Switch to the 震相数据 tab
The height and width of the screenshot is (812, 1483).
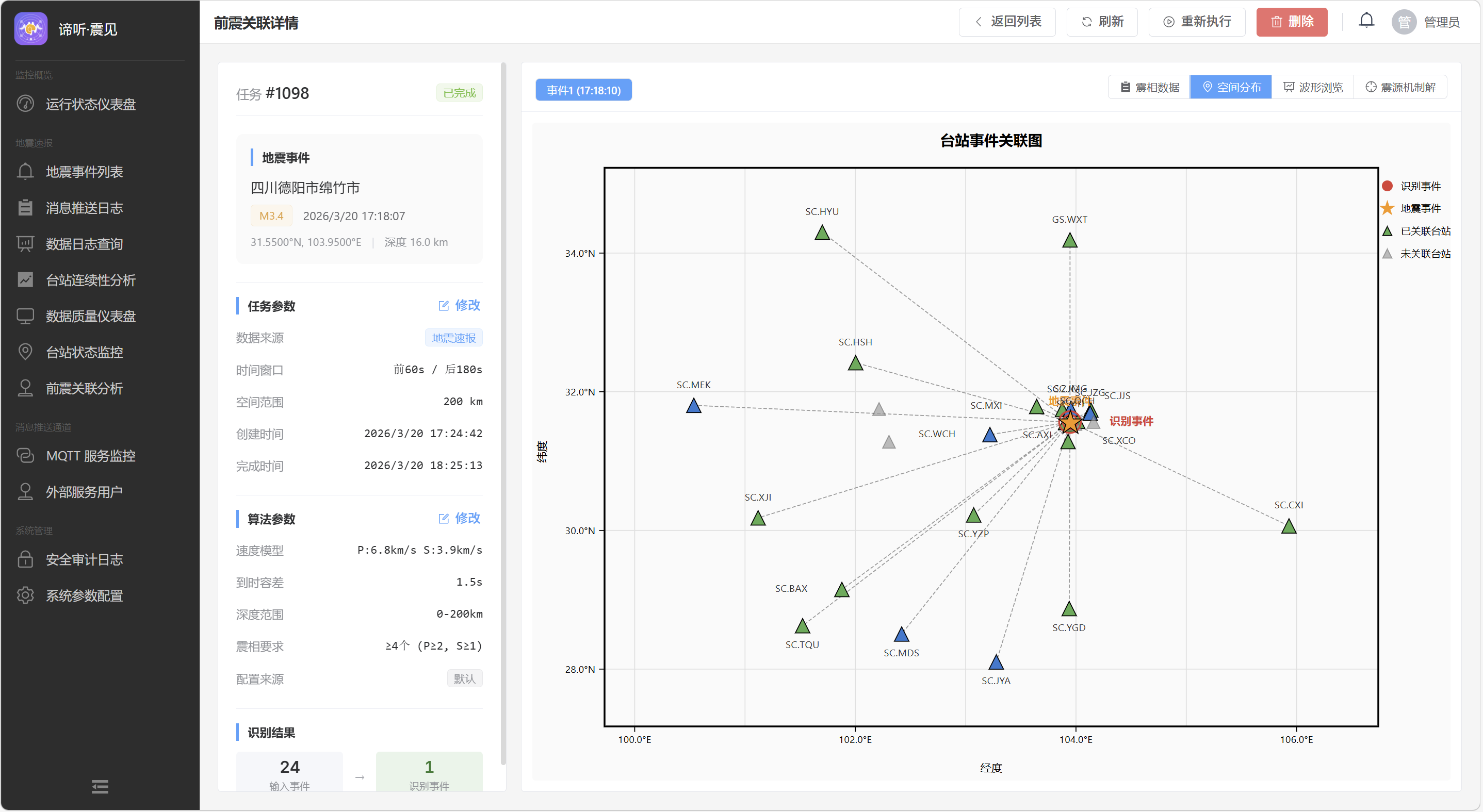(x=1149, y=88)
